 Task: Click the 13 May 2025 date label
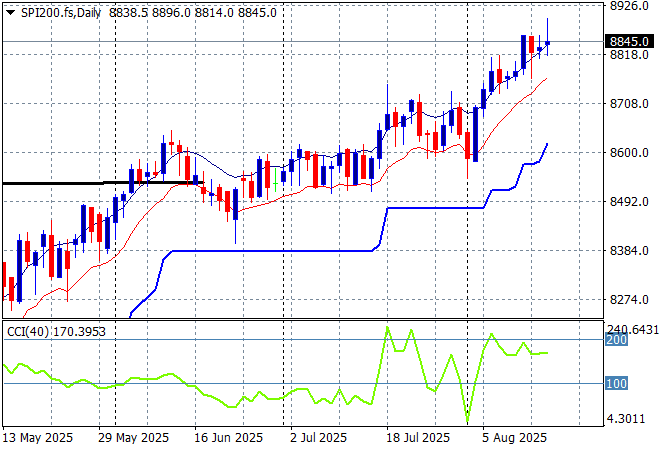pyautogui.click(x=39, y=437)
